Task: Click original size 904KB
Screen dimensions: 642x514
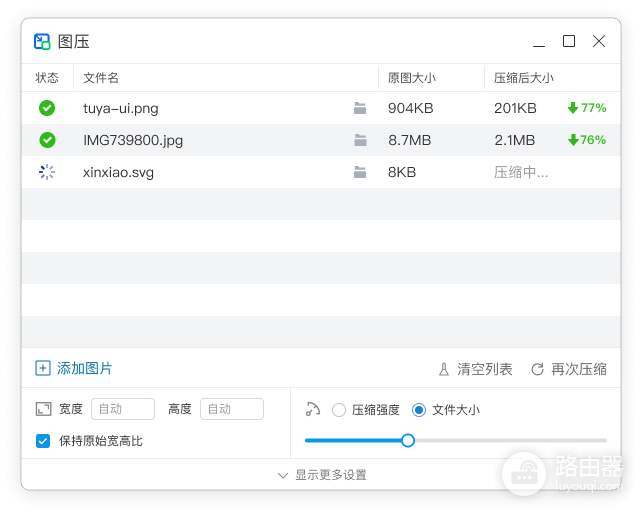Action: click(x=411, y=108)
